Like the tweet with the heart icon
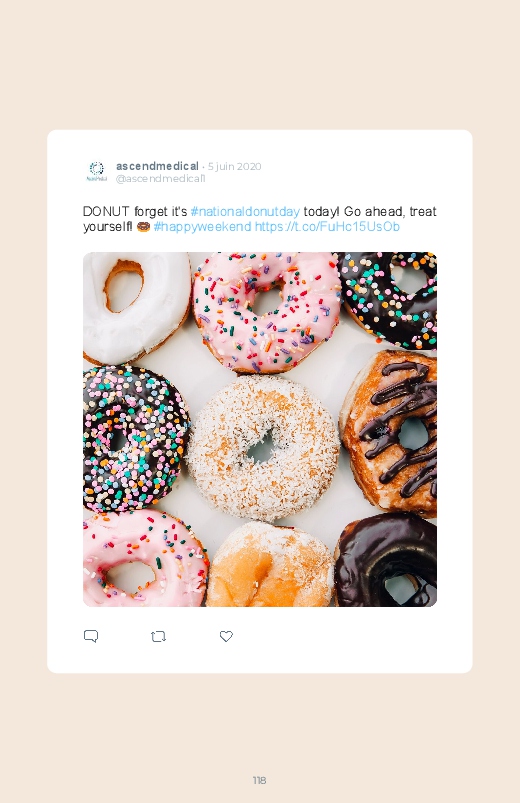Screen dimensions: 520x803 coord(226,636)
